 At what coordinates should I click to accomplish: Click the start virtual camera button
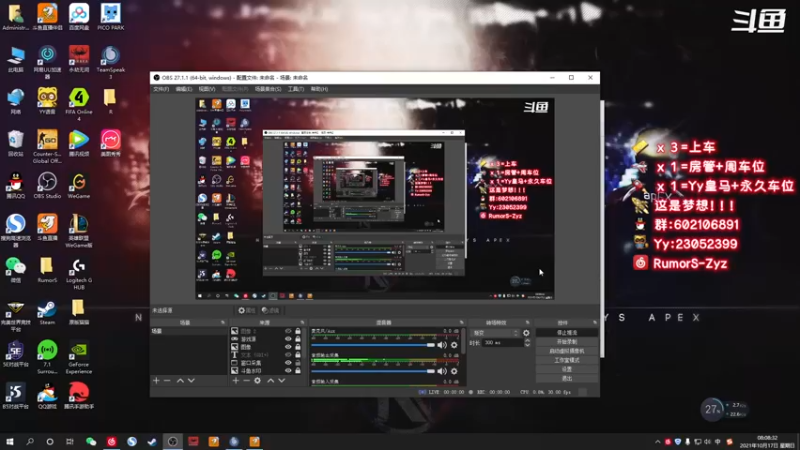click(567, 351)
